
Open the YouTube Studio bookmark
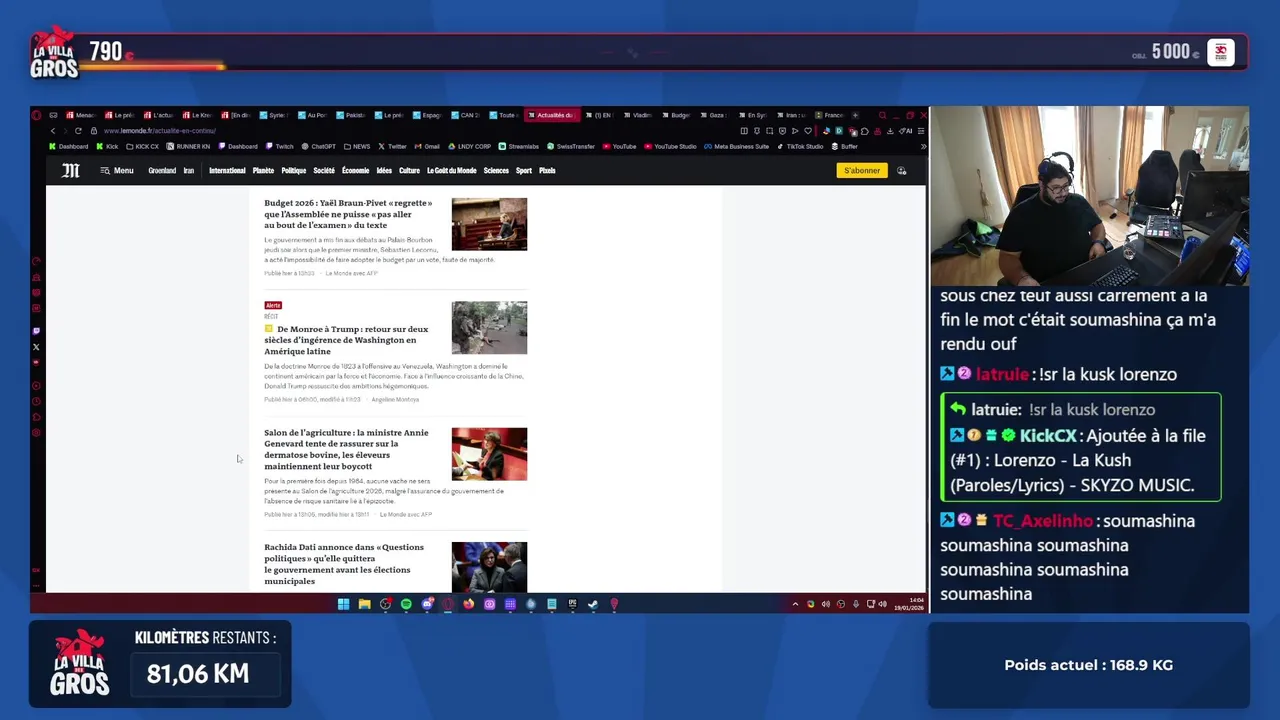670,147
